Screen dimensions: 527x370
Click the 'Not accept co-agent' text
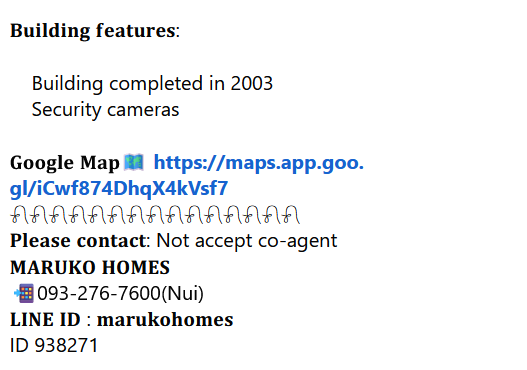coord(247,241)
